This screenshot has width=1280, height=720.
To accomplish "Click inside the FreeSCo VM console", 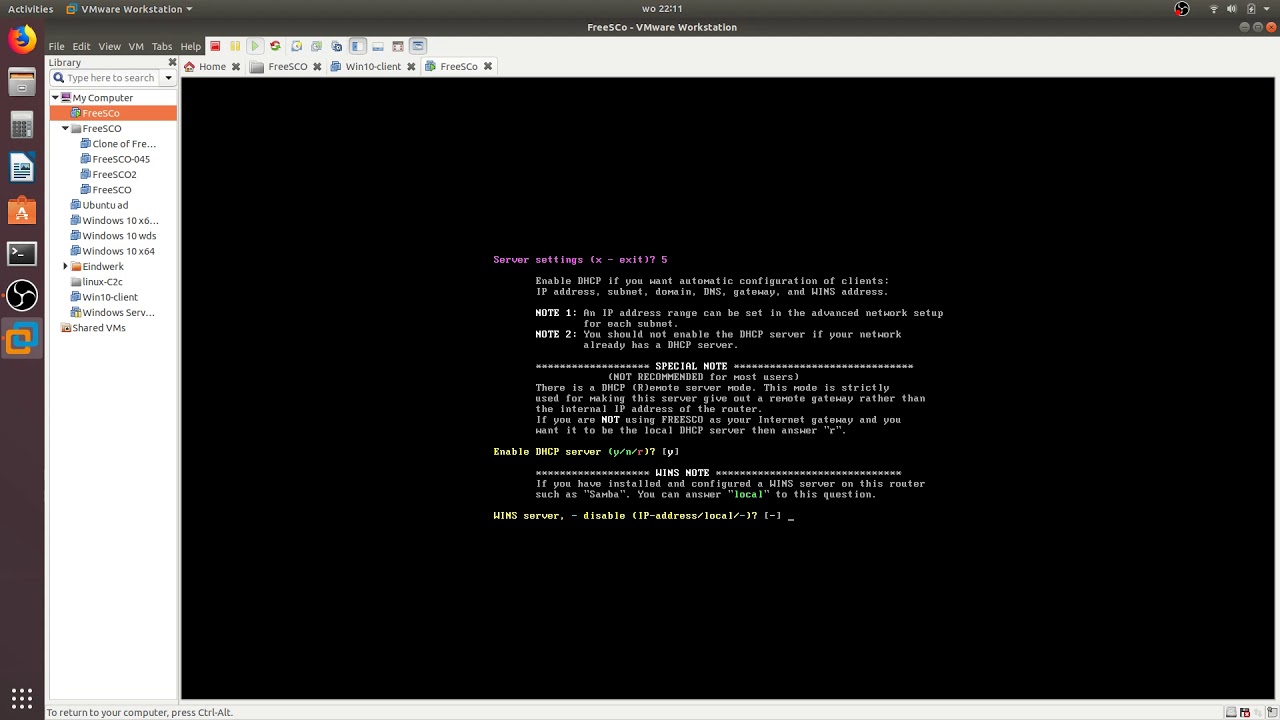I will (x=728, y=388).
